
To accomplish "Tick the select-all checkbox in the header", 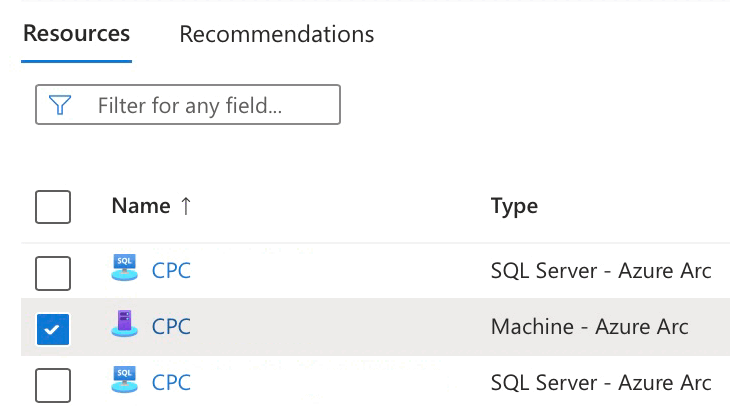I will (53, 207).
